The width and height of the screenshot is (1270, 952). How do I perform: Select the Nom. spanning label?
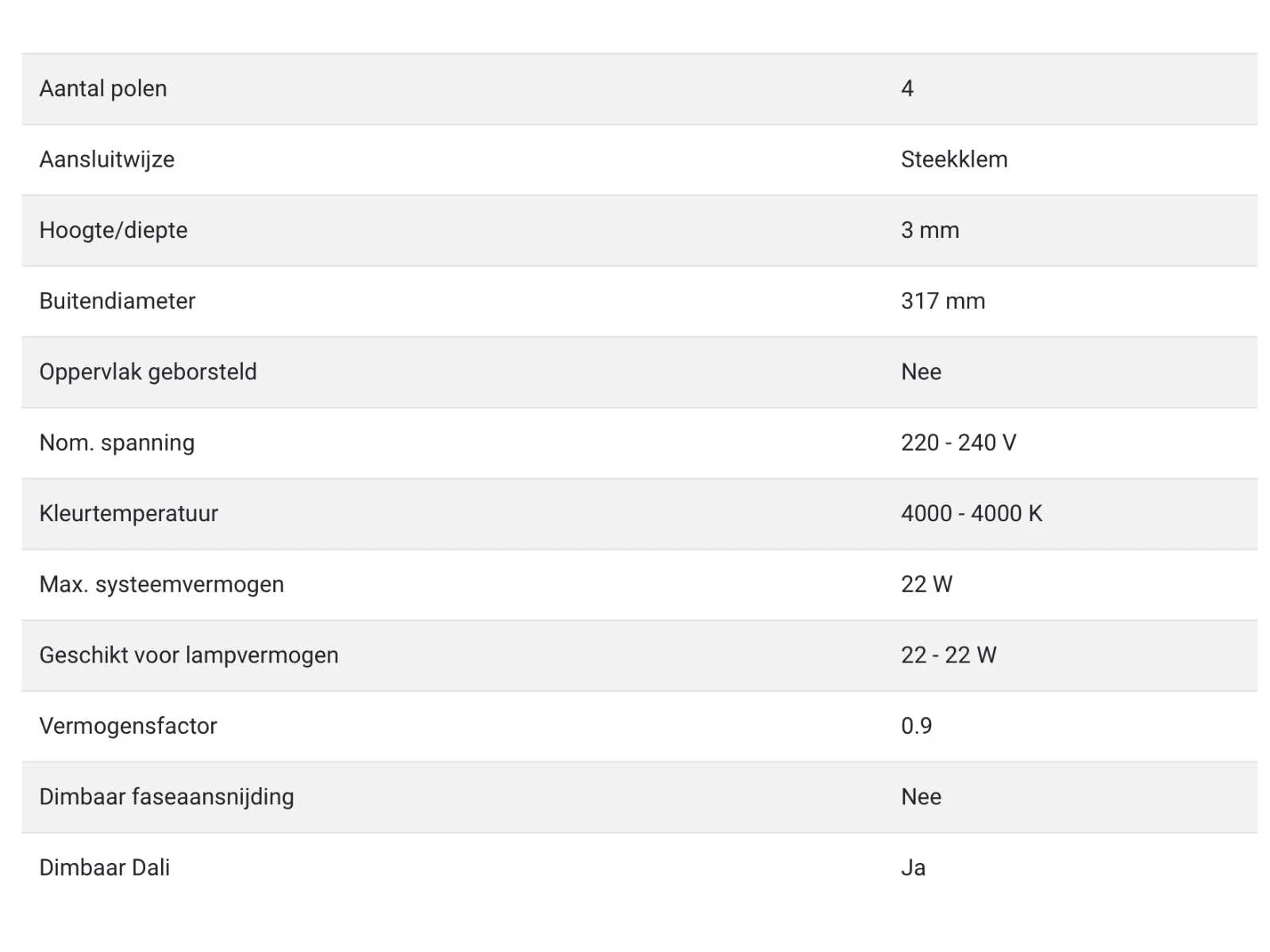coord(117,443)
